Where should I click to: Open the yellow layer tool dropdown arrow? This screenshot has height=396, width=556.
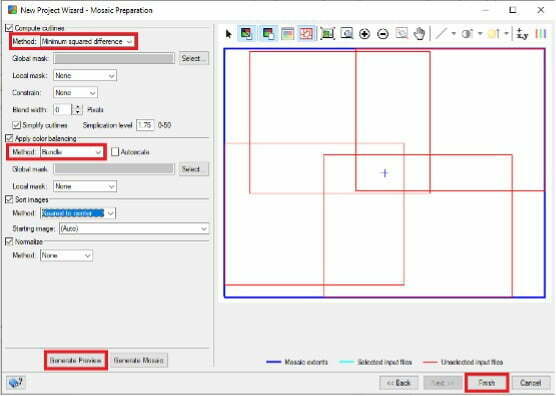coord(506,34)
